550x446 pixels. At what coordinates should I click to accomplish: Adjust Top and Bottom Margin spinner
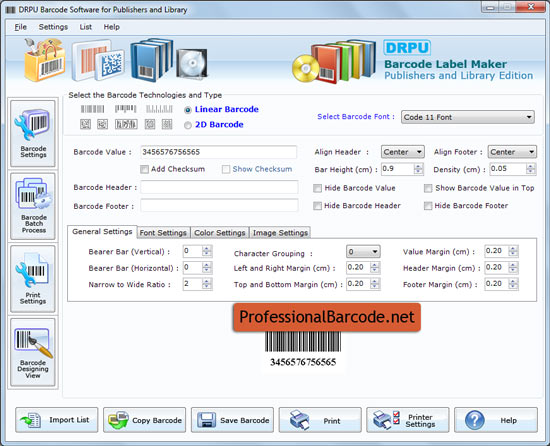pyautogui.click(x=375, y=284)
